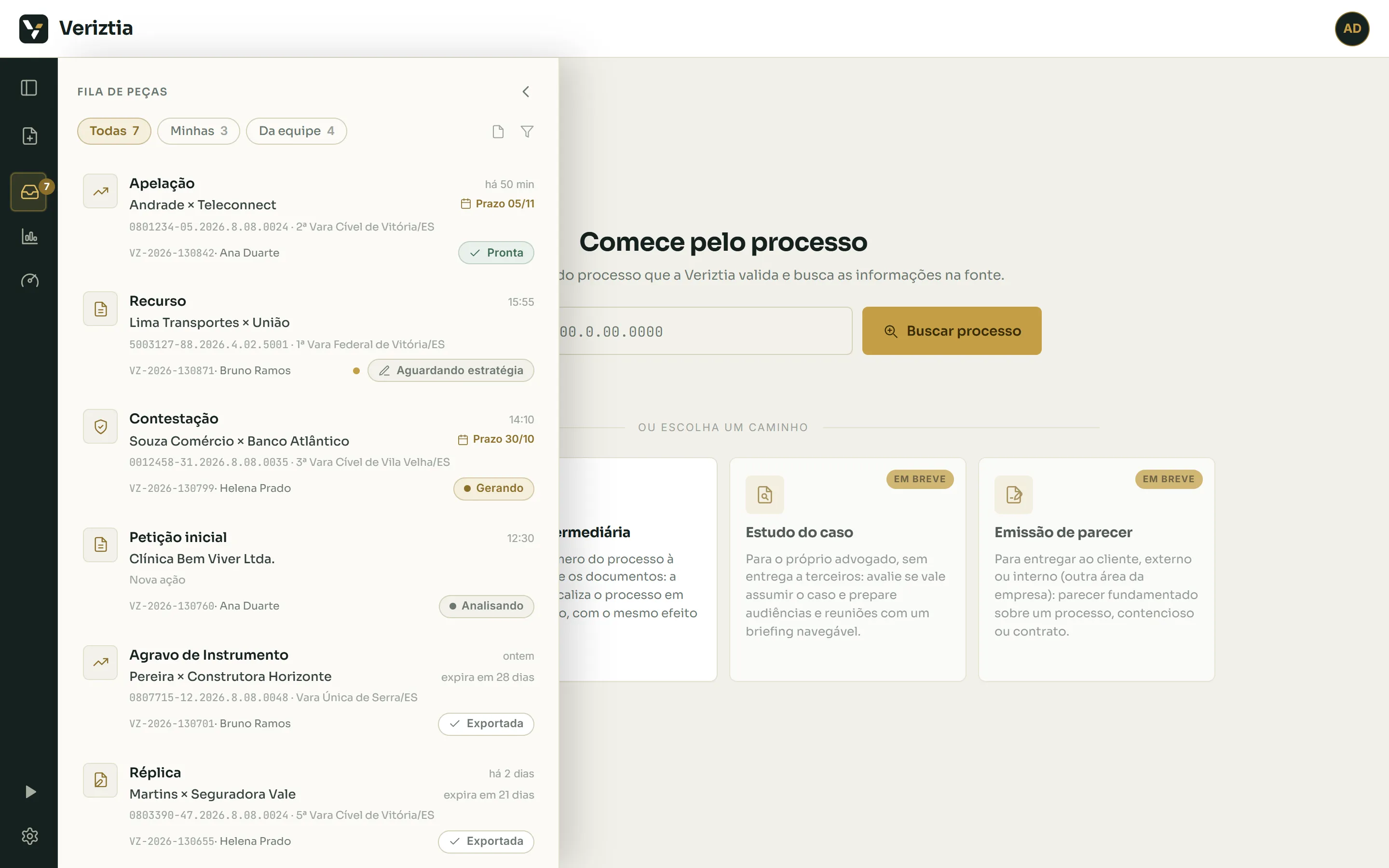Click the Recurso document icon

click(x=100, y=309)
